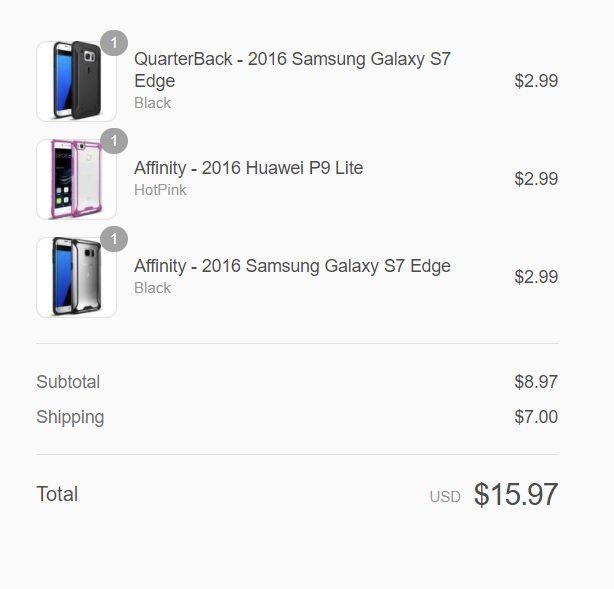Select the Affinity - 2016 Samsung Galaxy S7 Edge title

(x=292, y=266)
